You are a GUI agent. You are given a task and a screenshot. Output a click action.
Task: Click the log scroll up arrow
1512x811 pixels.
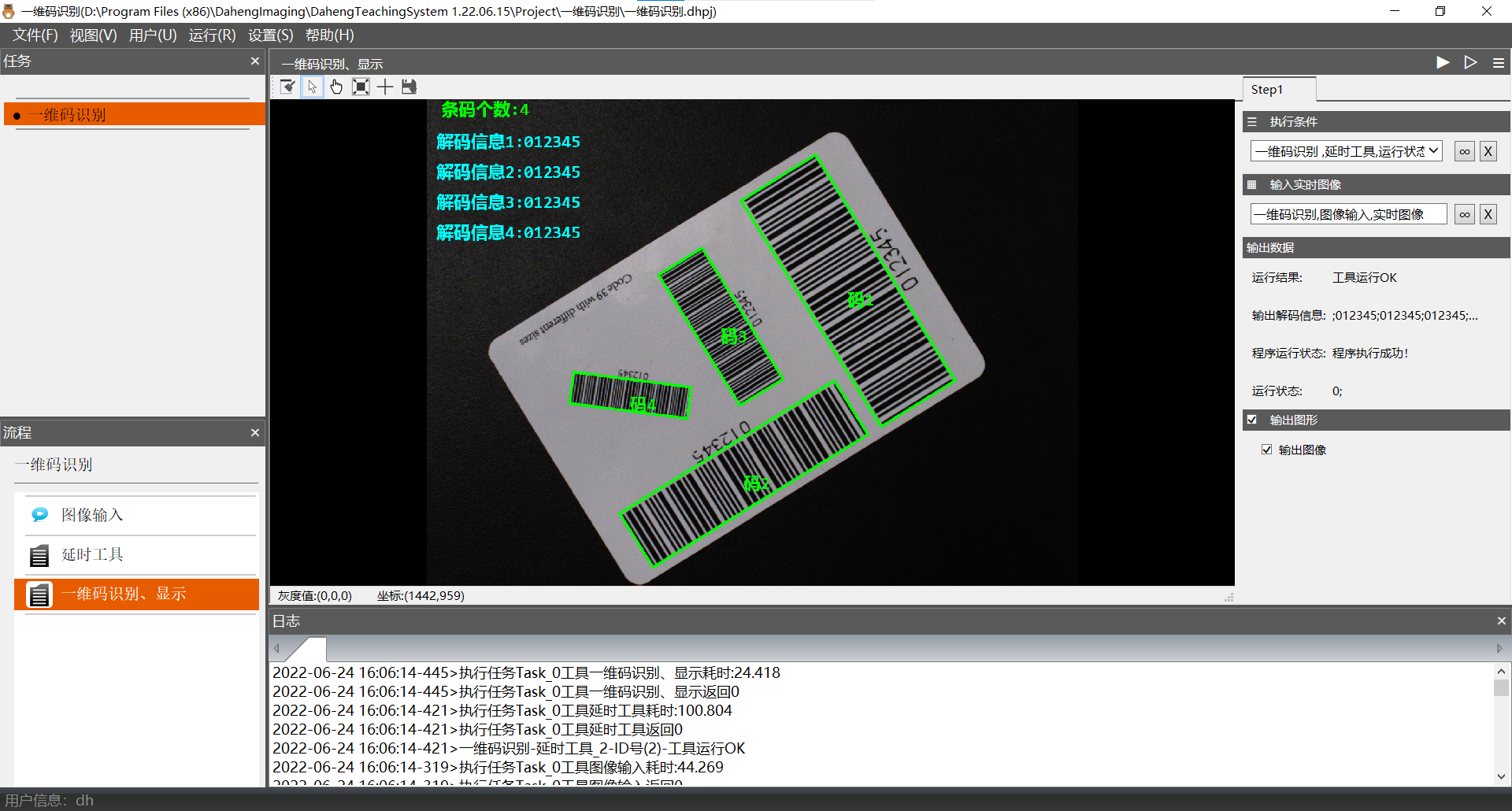click(x=1501, y=672)
